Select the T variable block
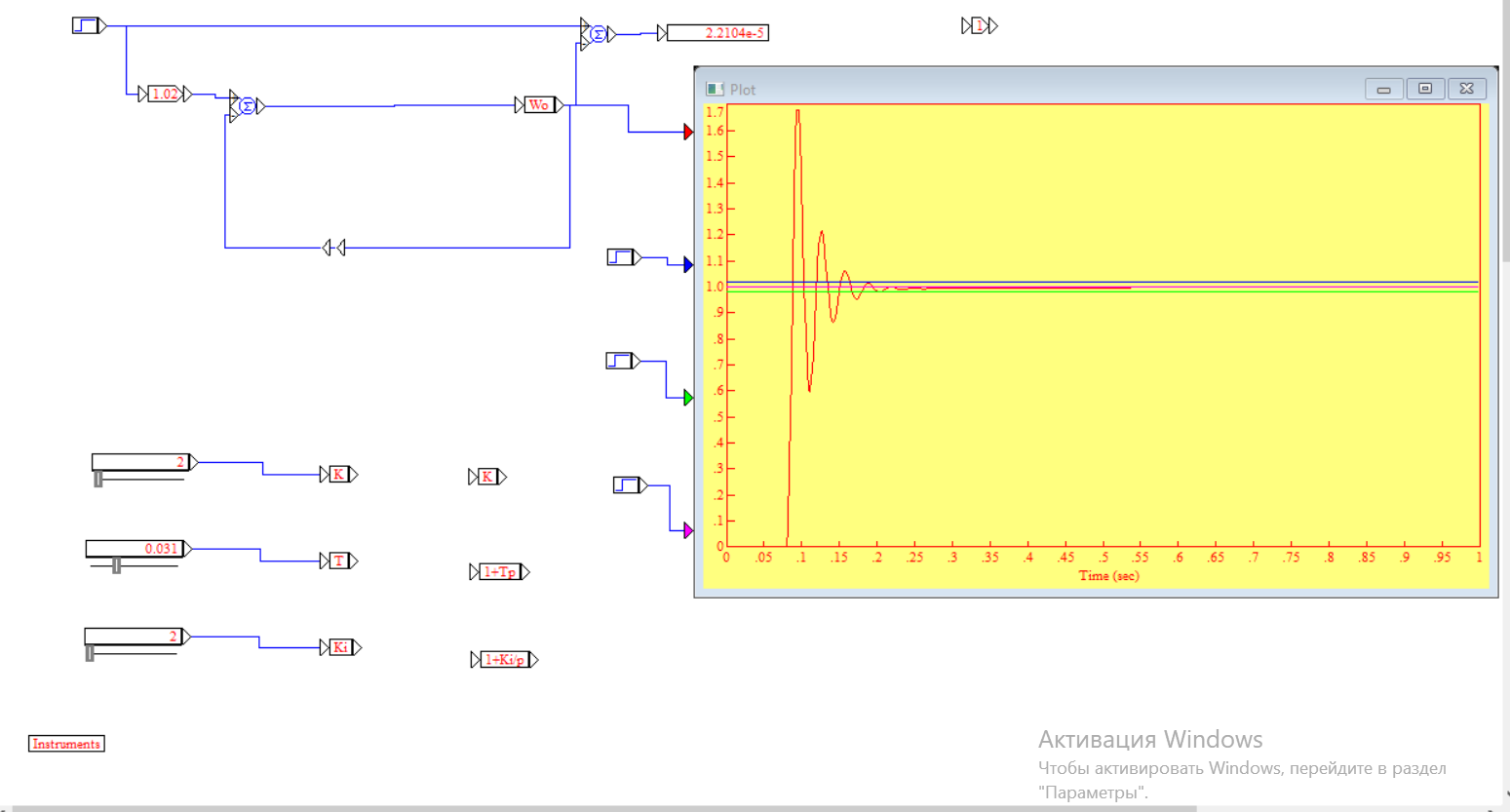The width and height of the screenshot is (1510, 812). pyautogui.click(x=339, y=561)
